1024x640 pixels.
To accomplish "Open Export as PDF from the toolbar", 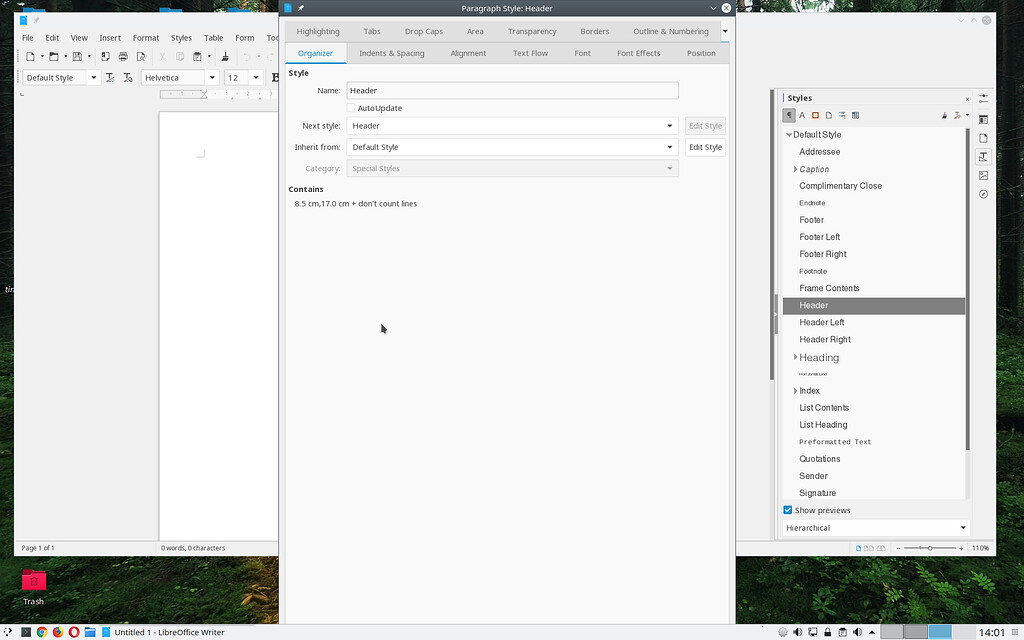I will click(x=106, y=57).
